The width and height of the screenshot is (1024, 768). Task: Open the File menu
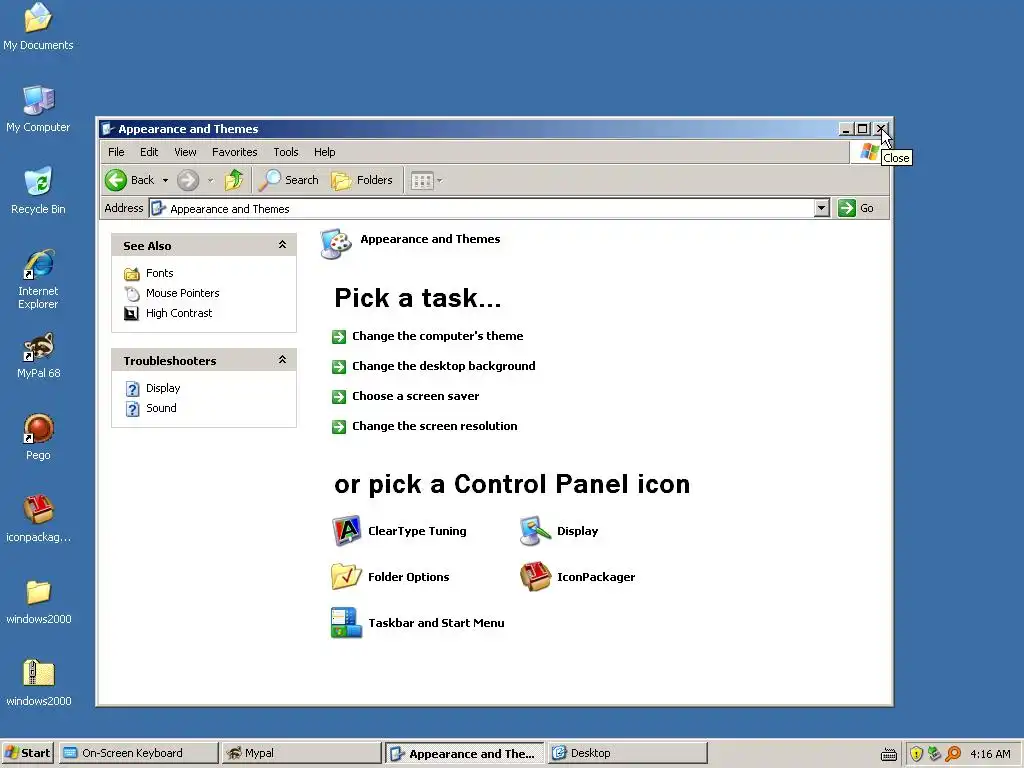click(116, 152)
